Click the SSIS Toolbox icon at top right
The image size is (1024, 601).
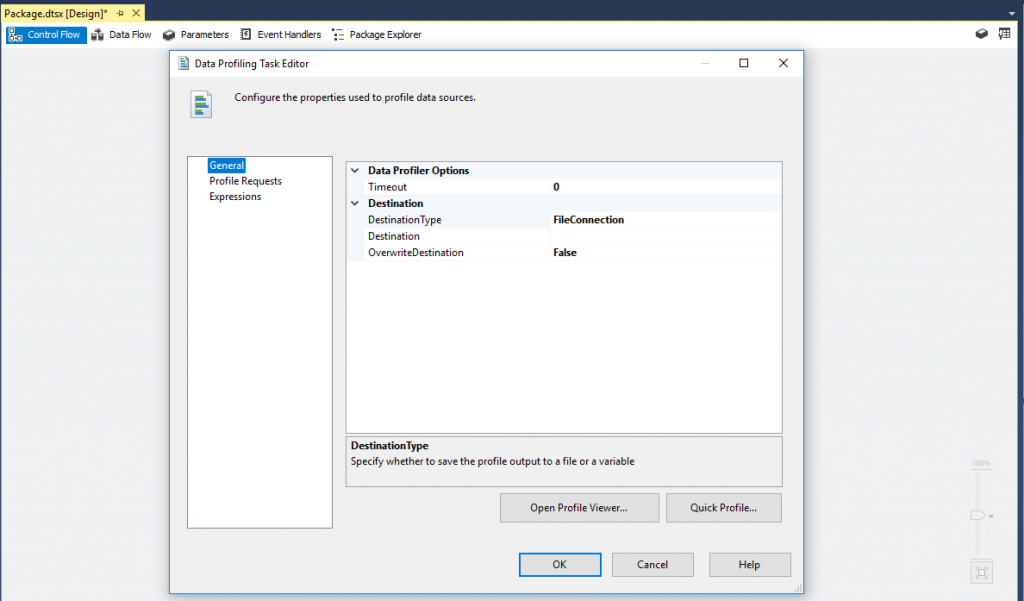click(x=982, y=34)
